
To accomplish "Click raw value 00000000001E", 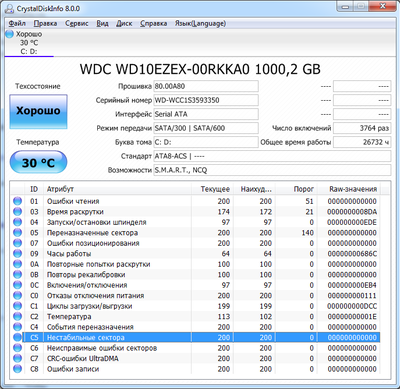I will pyautogui.click(x=352, y=316).
